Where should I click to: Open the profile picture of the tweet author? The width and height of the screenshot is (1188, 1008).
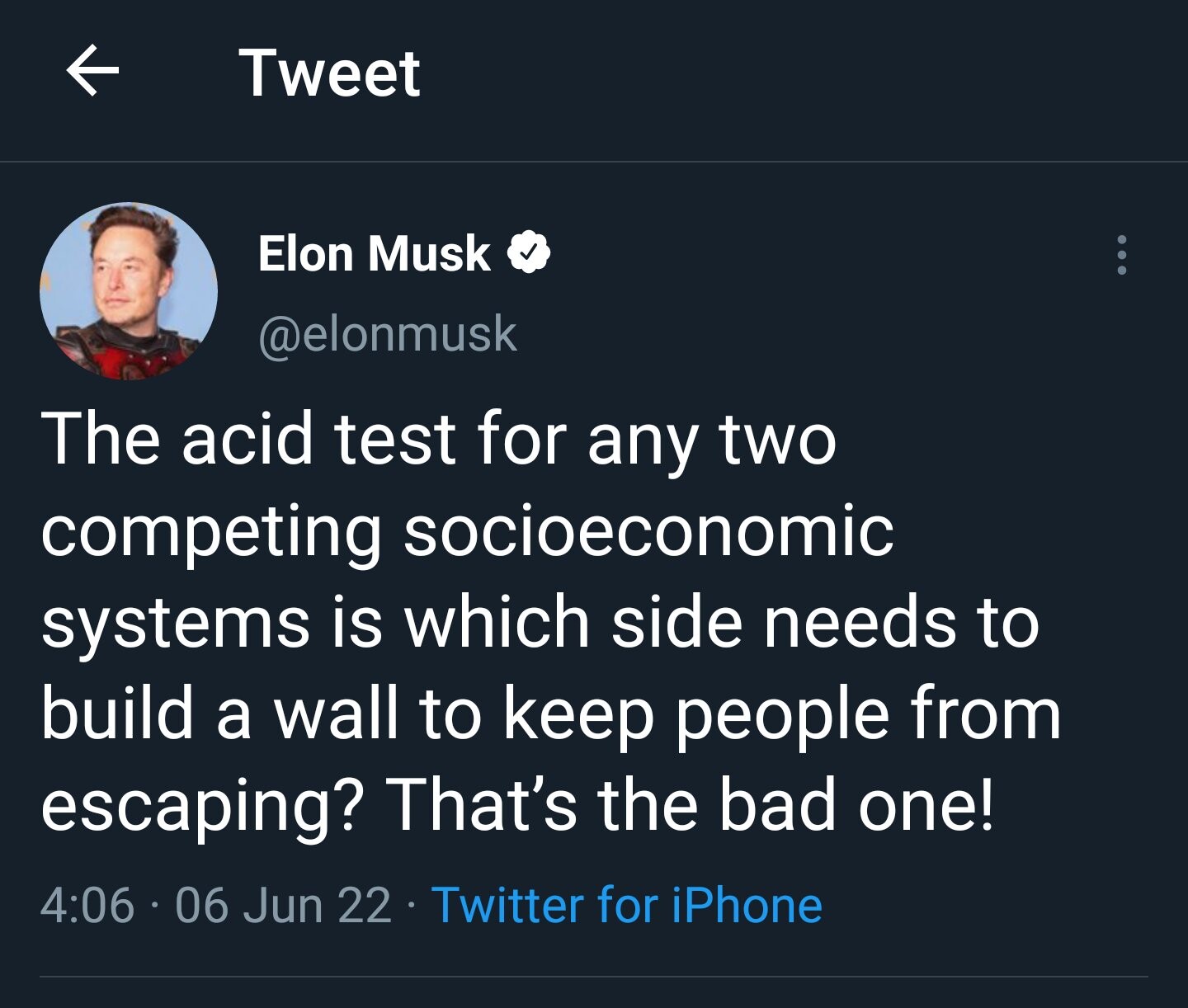pos(129,291)
